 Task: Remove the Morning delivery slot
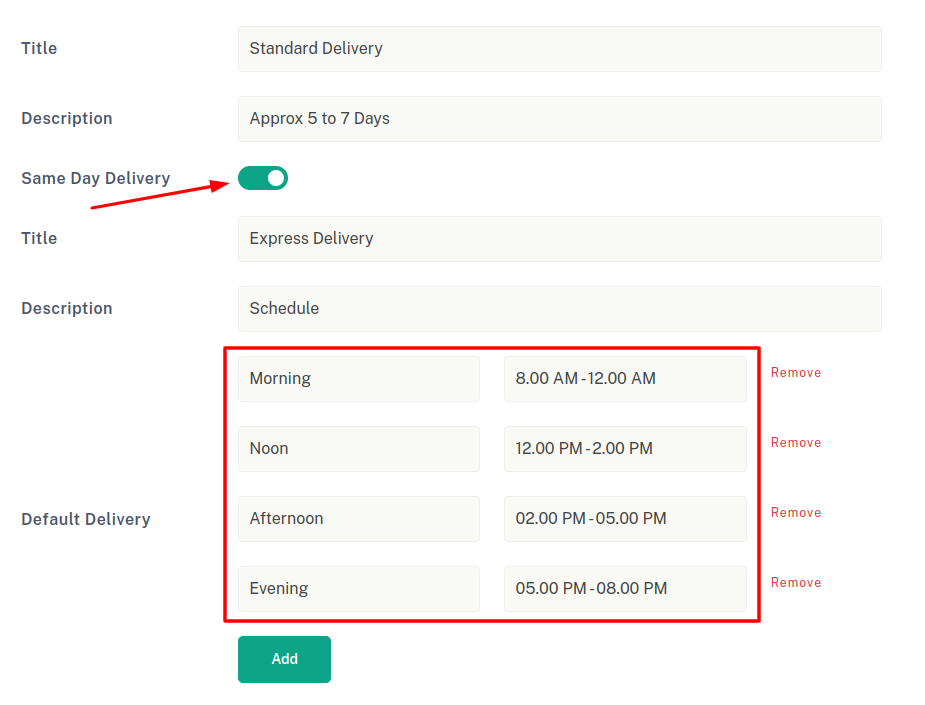[x=795, y=373]
